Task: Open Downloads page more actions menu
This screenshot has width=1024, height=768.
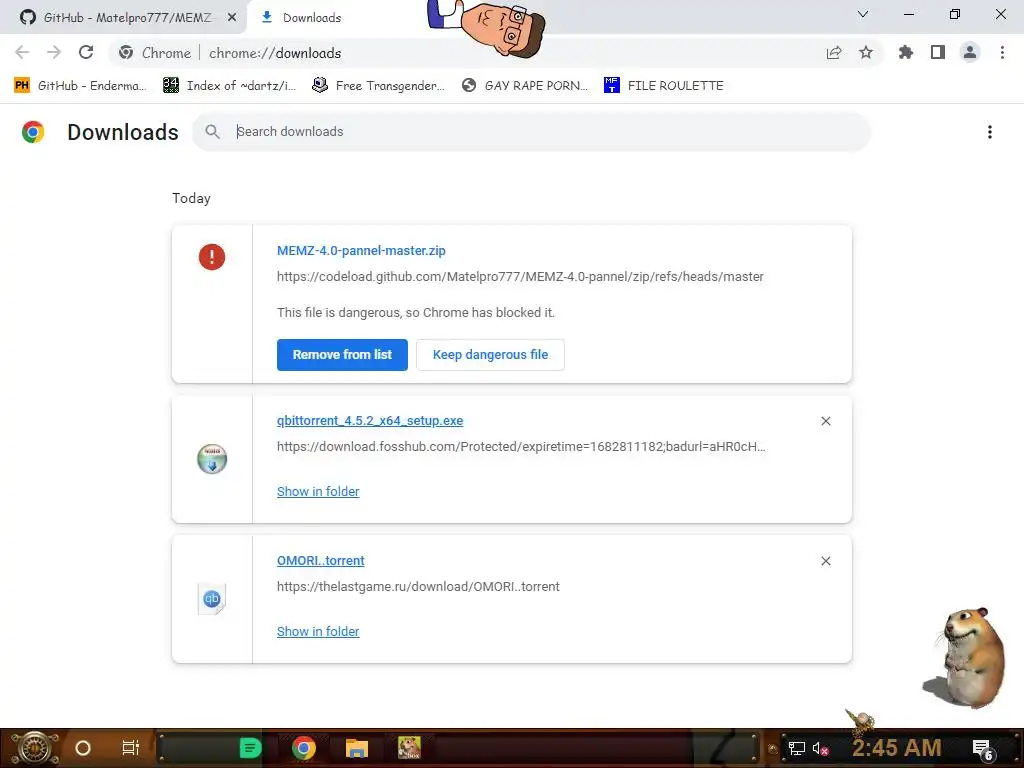Action: [x=990, y=132]
